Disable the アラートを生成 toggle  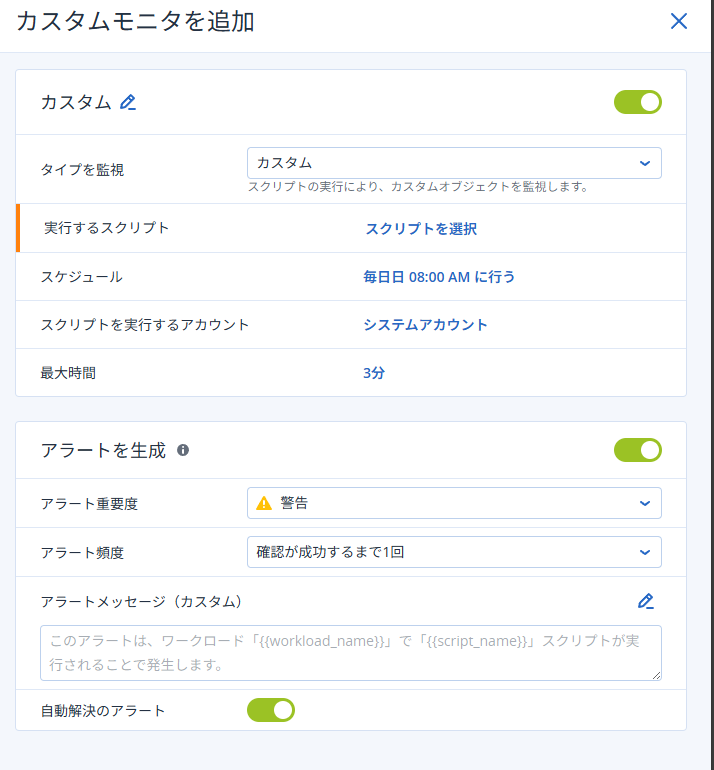tap(638, 450)
